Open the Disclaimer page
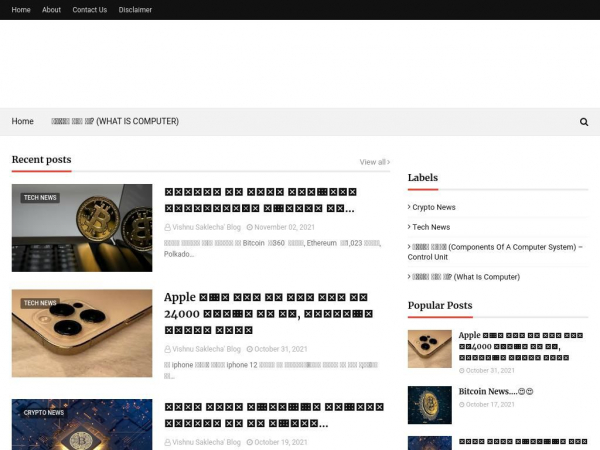Image resolution: width=600 pixels, height=450 pixels. (x=135, y=10)
